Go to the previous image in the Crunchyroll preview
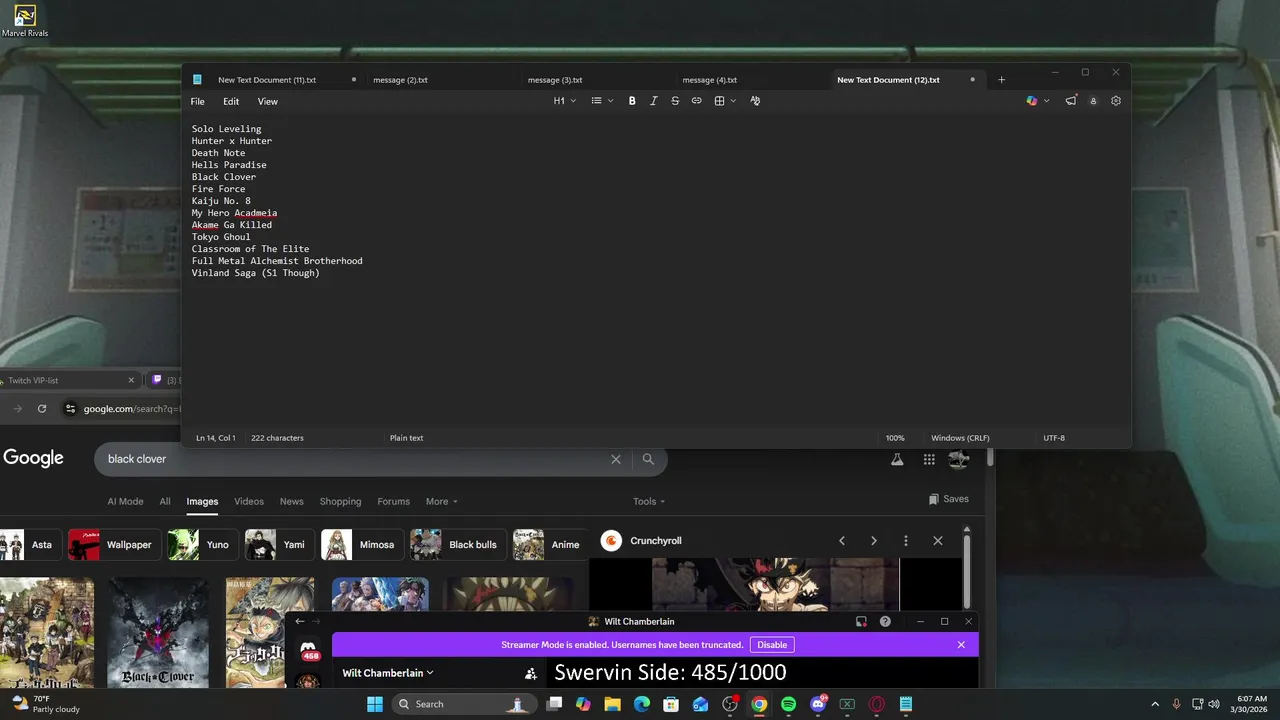Screen dimensions: 1280x720 (842, 541)
